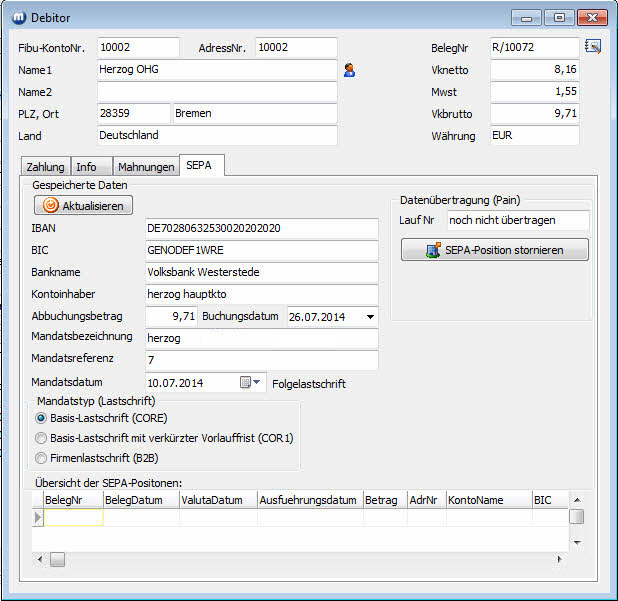
Task: Expand the Buchungsdatum date dropdown
Action: point(372,316)
